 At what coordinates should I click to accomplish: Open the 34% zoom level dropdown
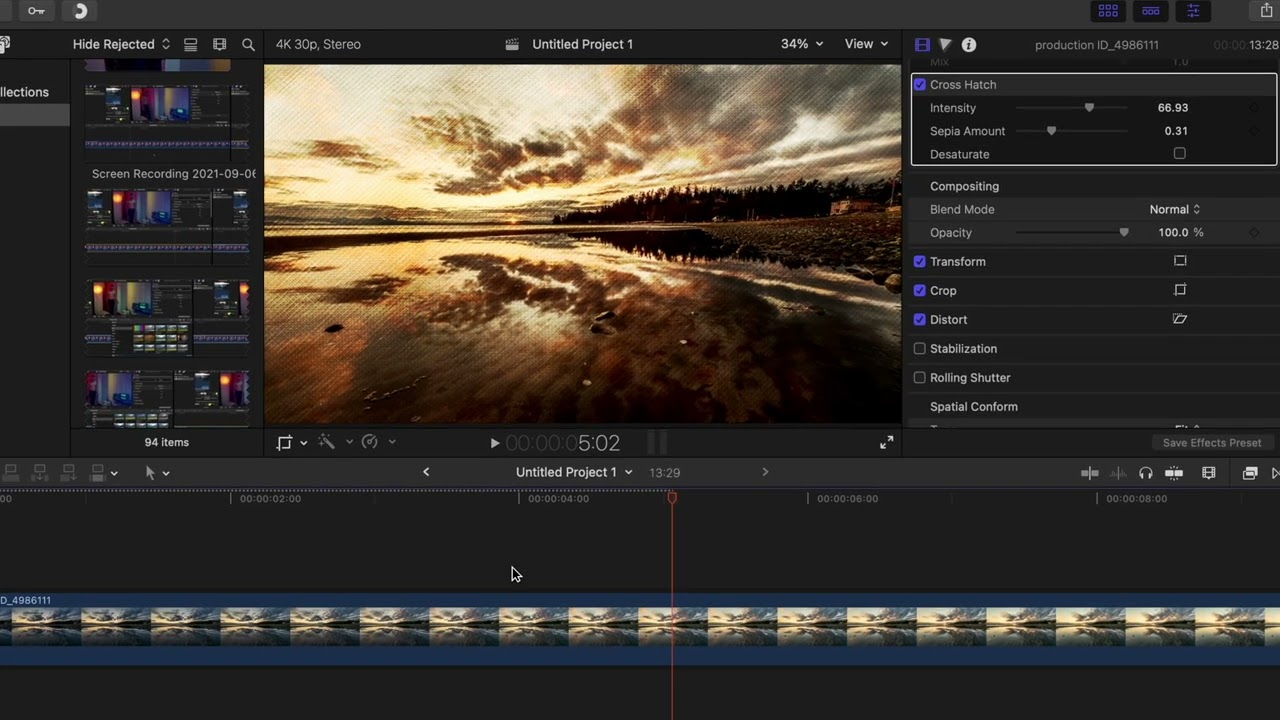tap(802, 44)
